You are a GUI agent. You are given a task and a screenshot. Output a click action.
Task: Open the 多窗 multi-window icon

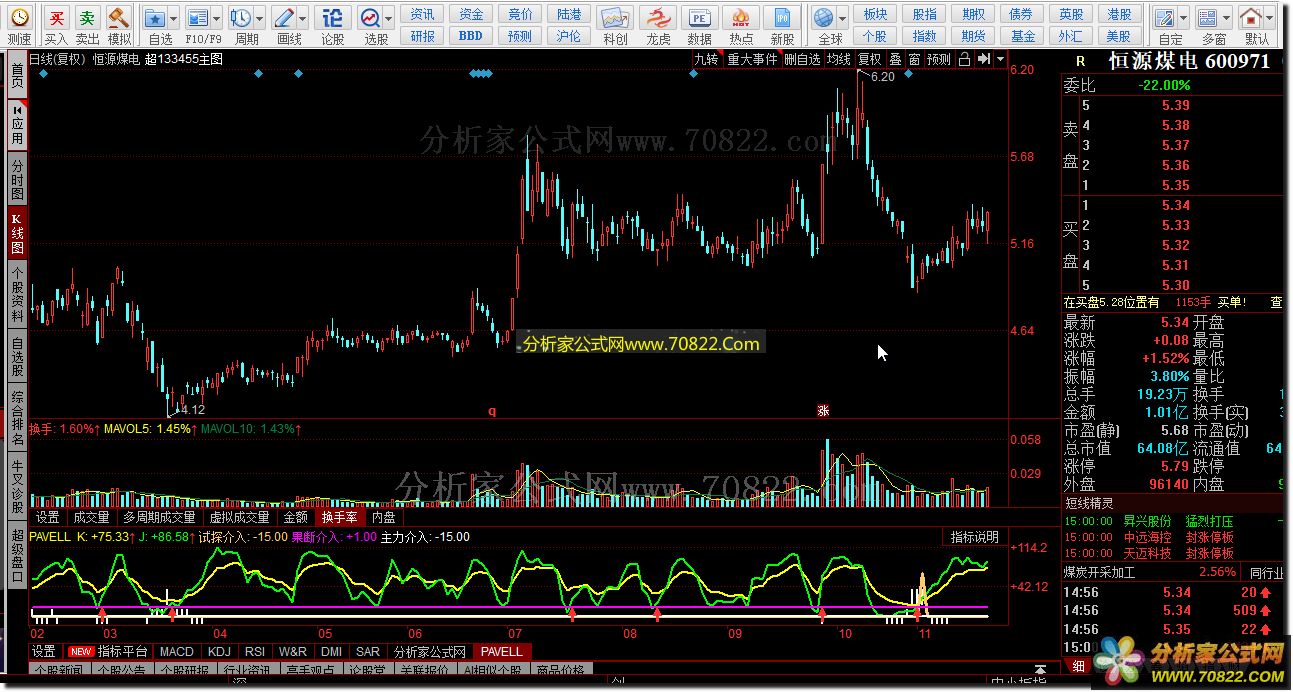[x=1208, y=18]
